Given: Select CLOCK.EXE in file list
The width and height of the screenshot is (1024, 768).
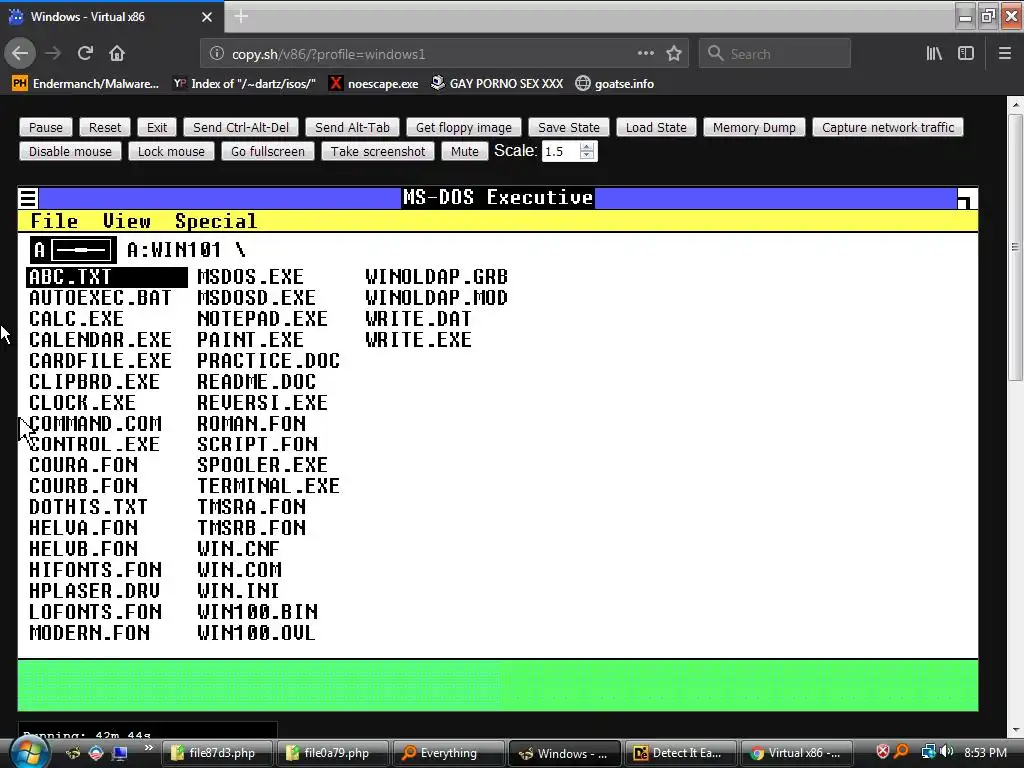Looking at the screenshot, I should [82, 402].
